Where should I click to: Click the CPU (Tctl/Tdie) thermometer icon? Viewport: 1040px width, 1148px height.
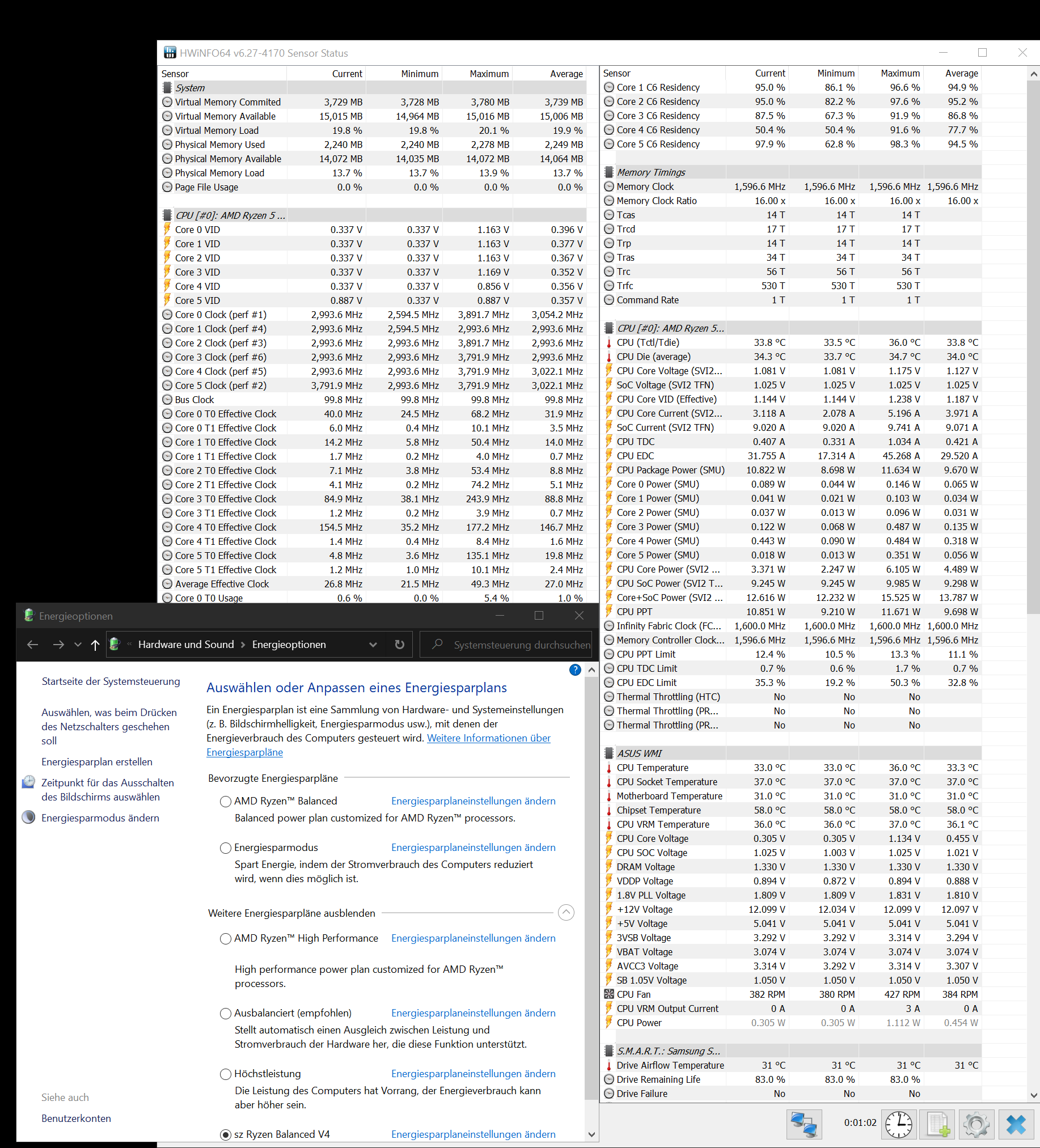pos(609,342)
